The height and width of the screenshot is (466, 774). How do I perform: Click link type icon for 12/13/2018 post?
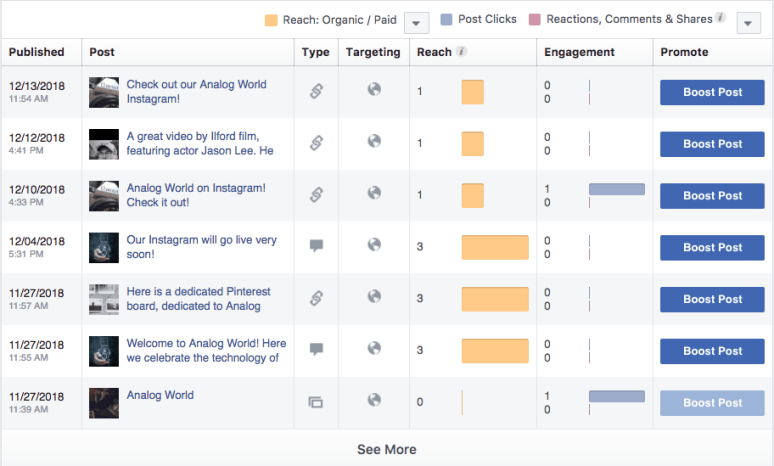(316, 92)
